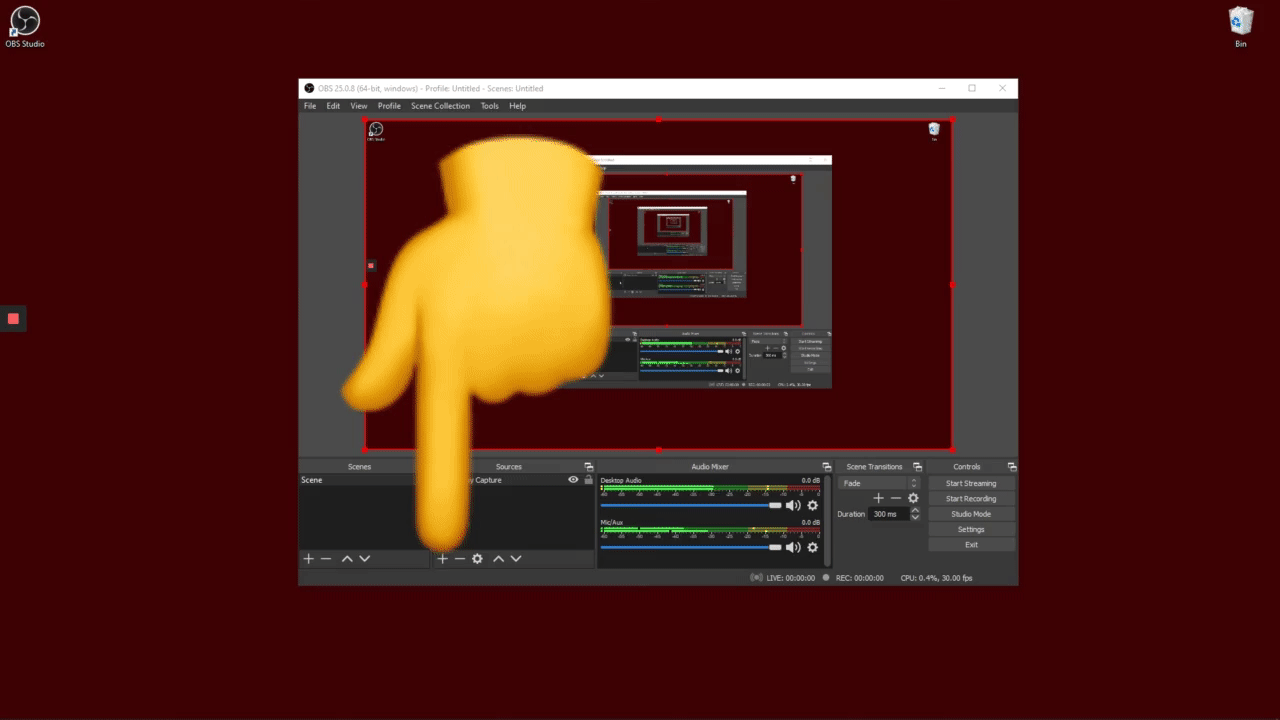Remove the selected source with minus icon
The height and width of the screenshot is (720, 1280).
(460, 559)
